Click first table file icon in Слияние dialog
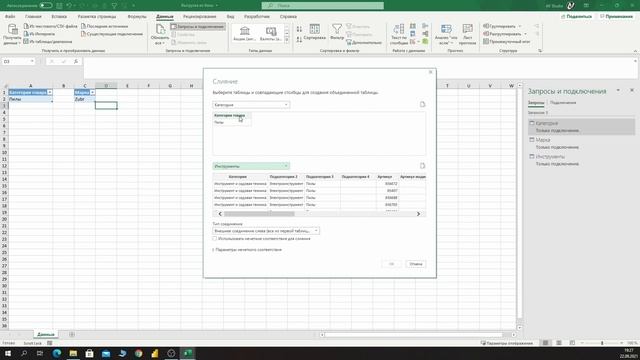640x360 pixels. click(422, 104)
